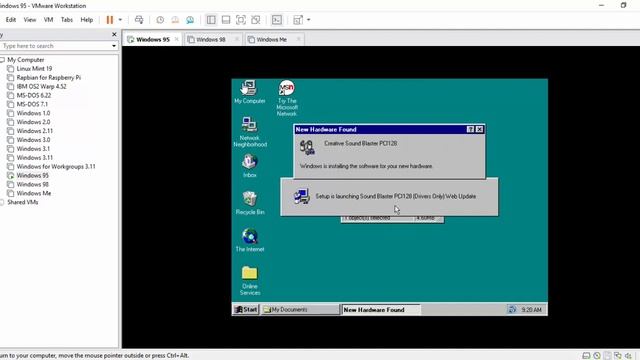This screenshot has height=360, width=640.
Task: Select MS-DOS 7.1 in library
Action: (32, 104)
